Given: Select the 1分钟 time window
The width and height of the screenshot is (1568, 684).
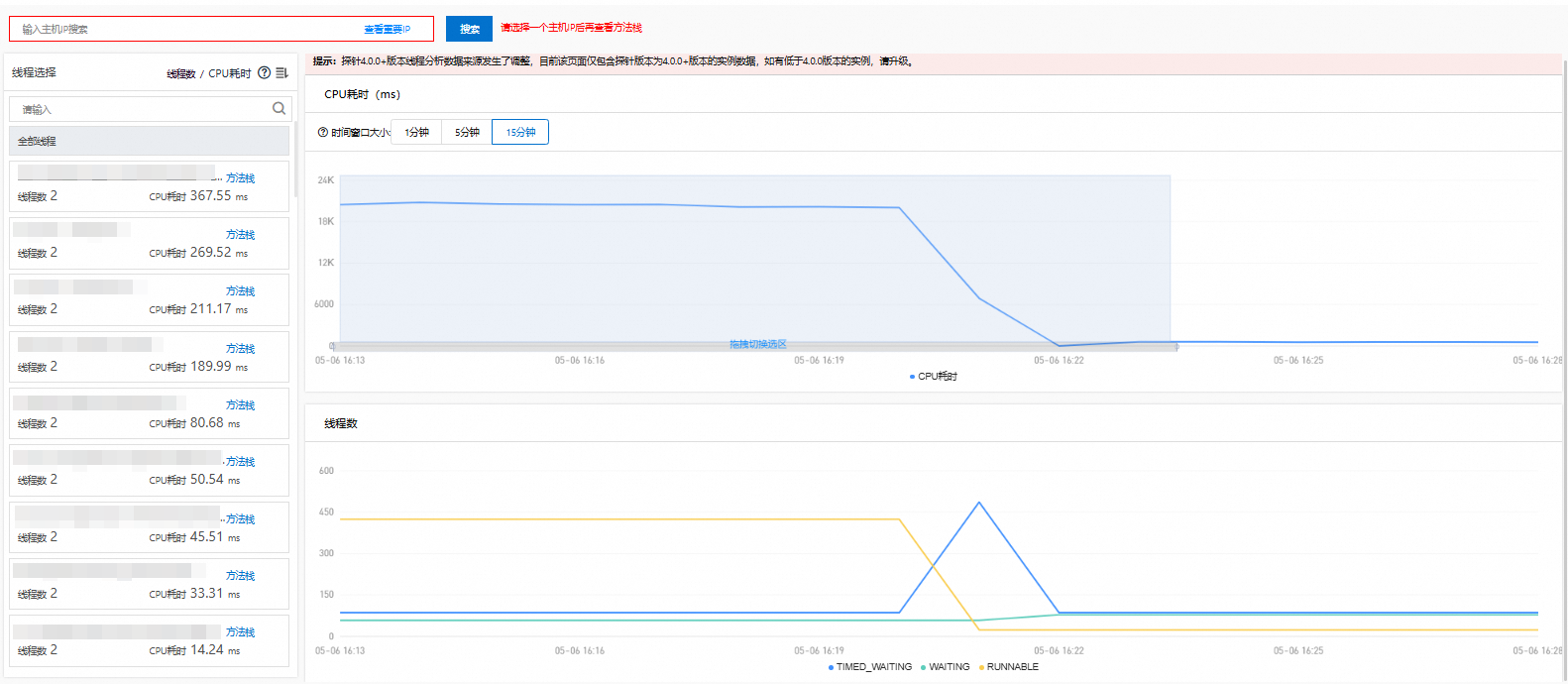Looking at the screenshot, I should point(416,132).
